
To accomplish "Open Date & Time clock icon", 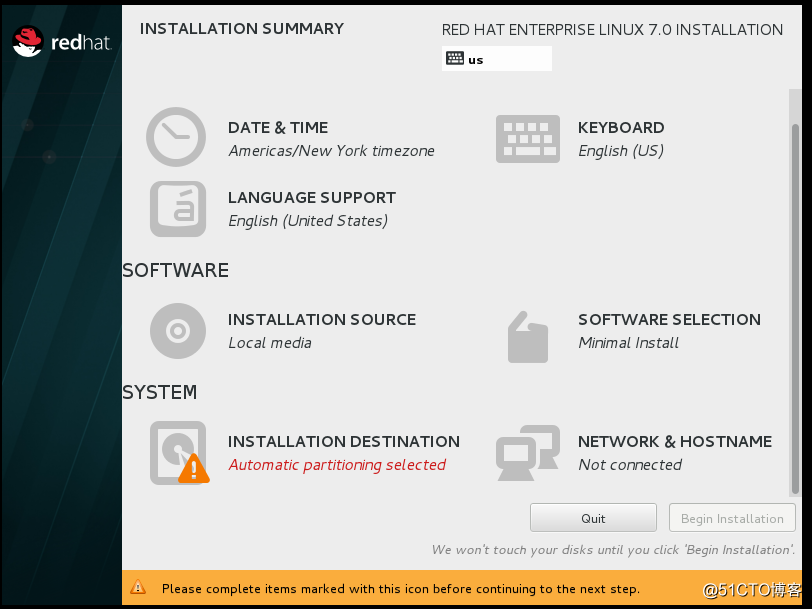I will (x=176, y=137).
